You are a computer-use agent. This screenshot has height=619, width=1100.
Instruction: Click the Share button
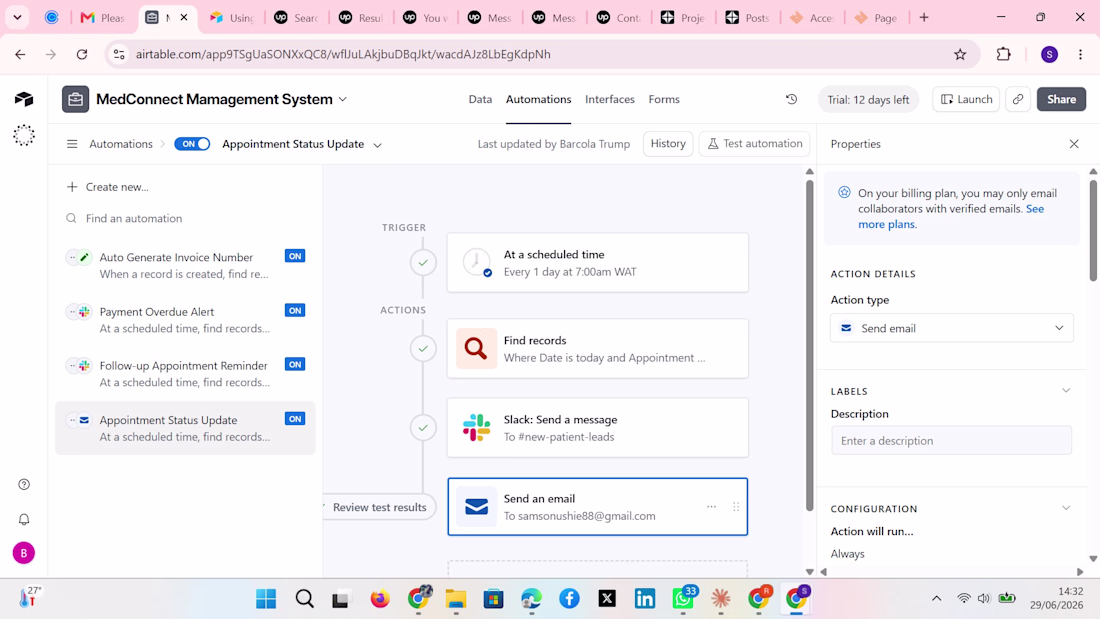[x=1061, y=99]
